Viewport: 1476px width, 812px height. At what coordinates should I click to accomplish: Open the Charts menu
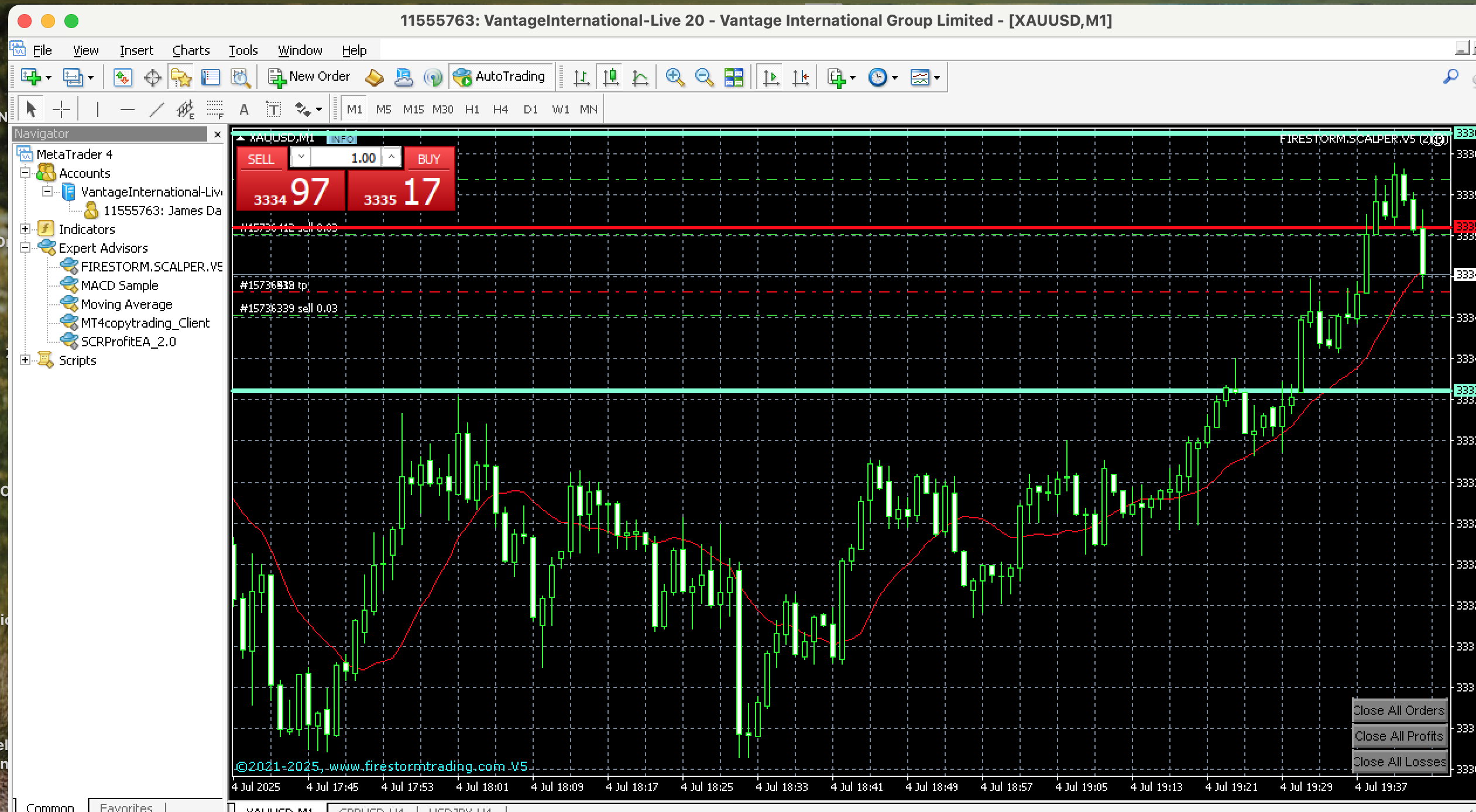coord(191,50)
